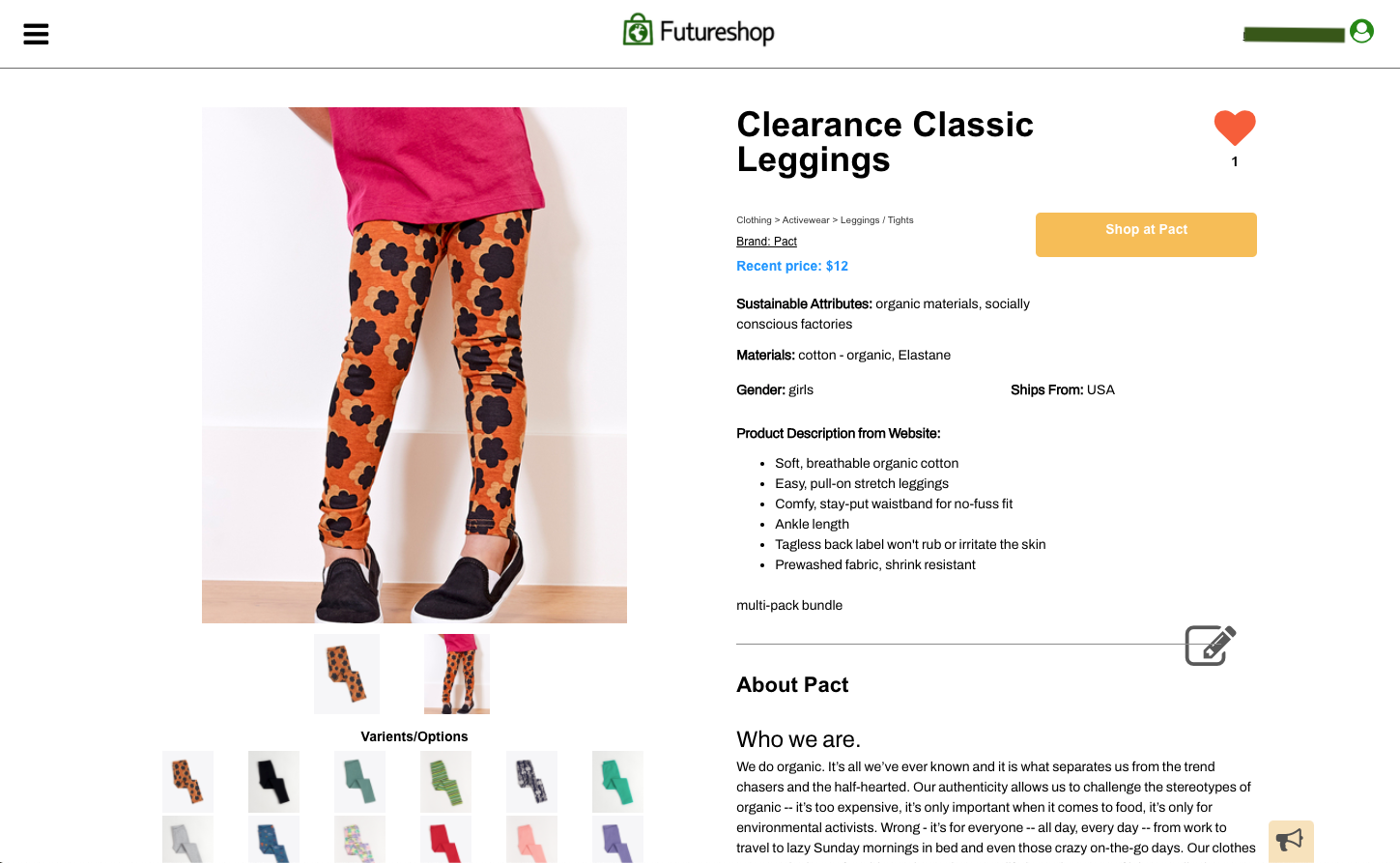The width and height of the screenshot is (1400, 863).
Task: Open the megaphone feedback icon
Action: 1291,841
